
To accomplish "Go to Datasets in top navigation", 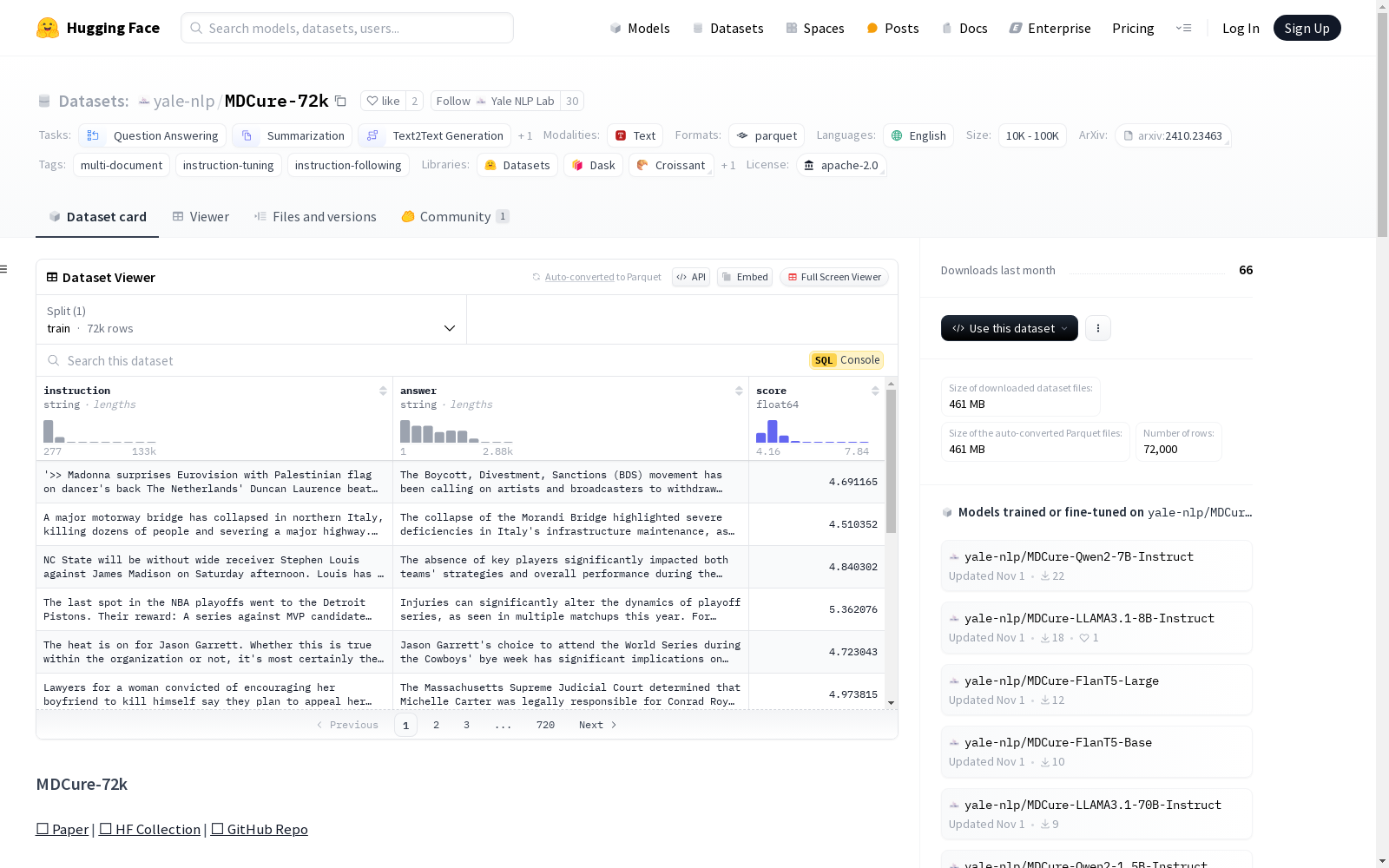I will click(x=727, y=28).
